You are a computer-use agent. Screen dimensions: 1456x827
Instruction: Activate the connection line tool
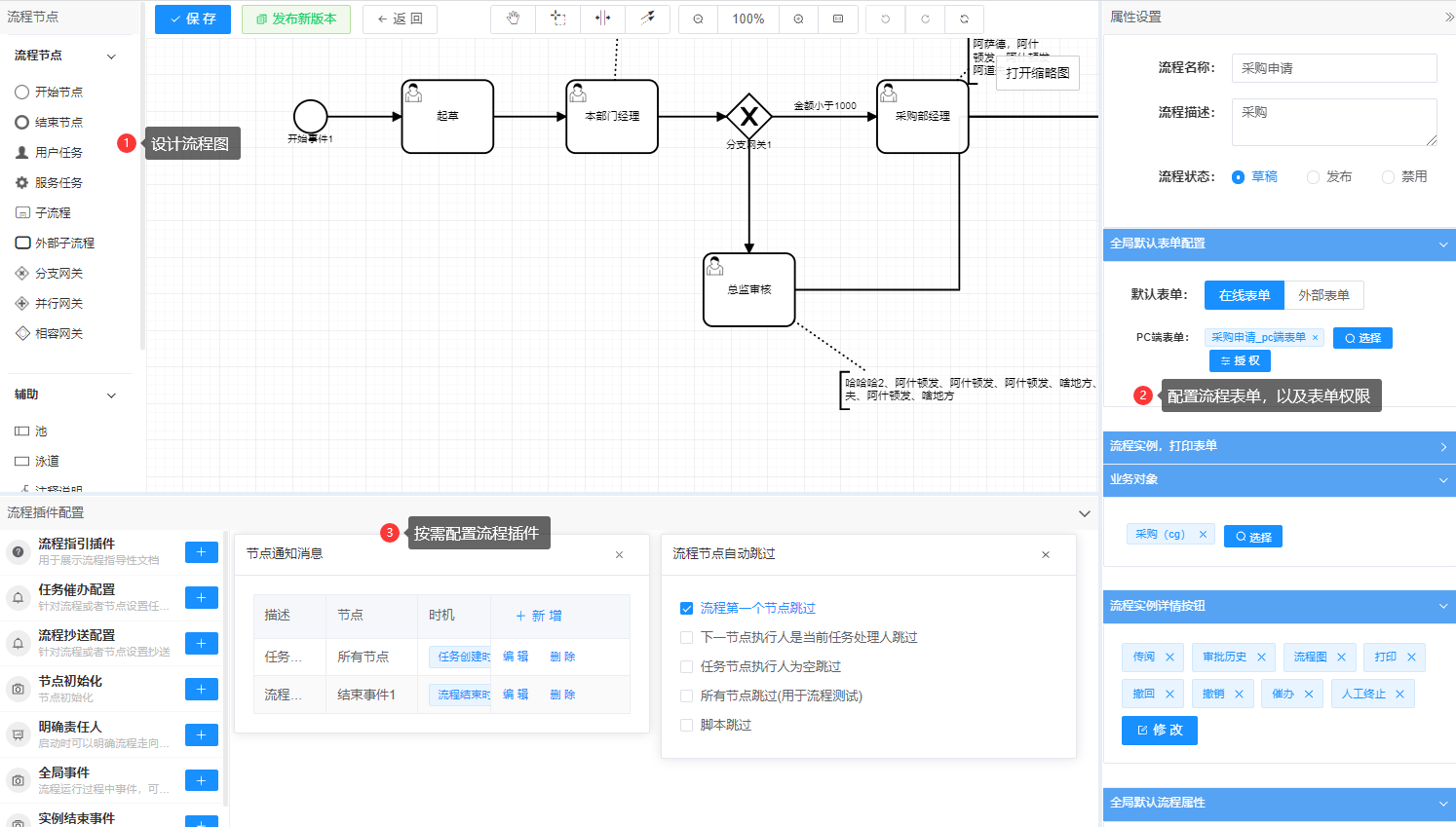[x=647, y=19]
